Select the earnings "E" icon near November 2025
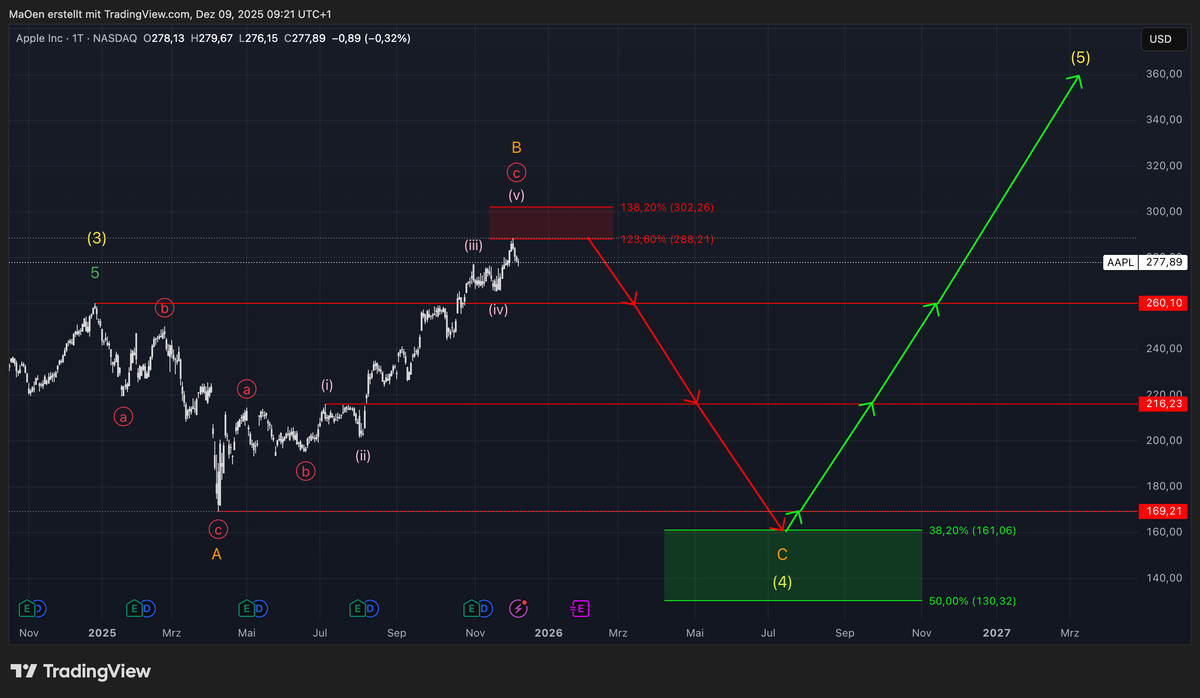Screen dimensions: 1200x698 [471, 608]
